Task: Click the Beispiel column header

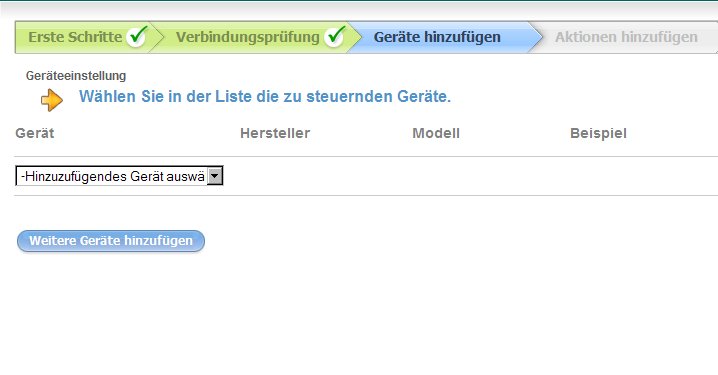Action: [598, 134]
